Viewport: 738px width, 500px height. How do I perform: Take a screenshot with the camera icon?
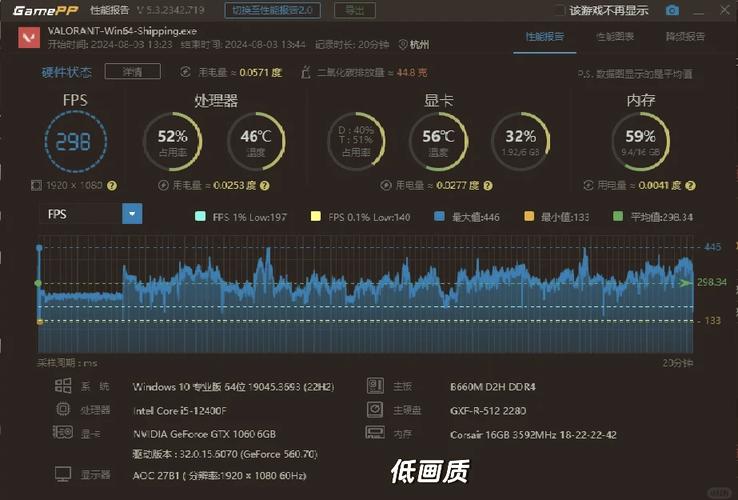coord(672,10)
